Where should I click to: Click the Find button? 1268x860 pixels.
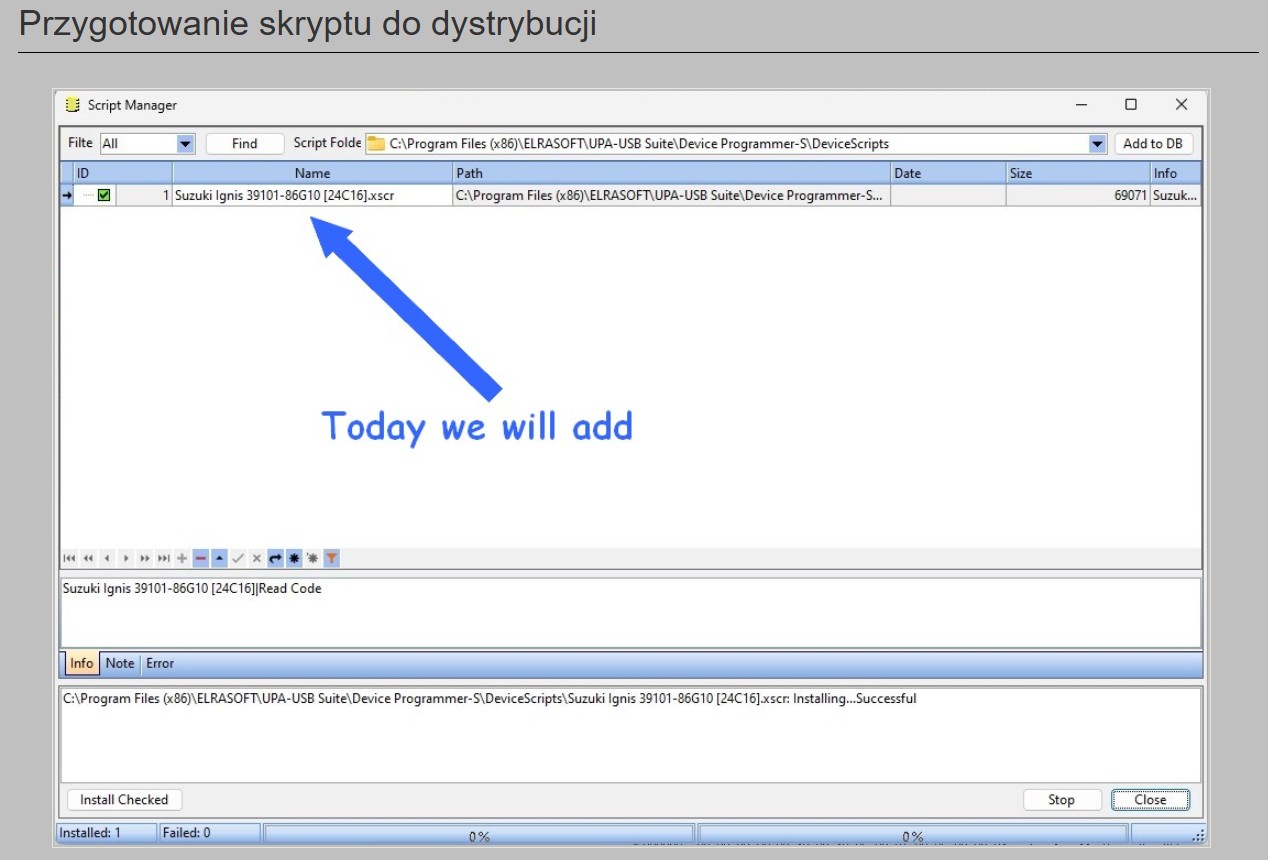pos(244,144)
